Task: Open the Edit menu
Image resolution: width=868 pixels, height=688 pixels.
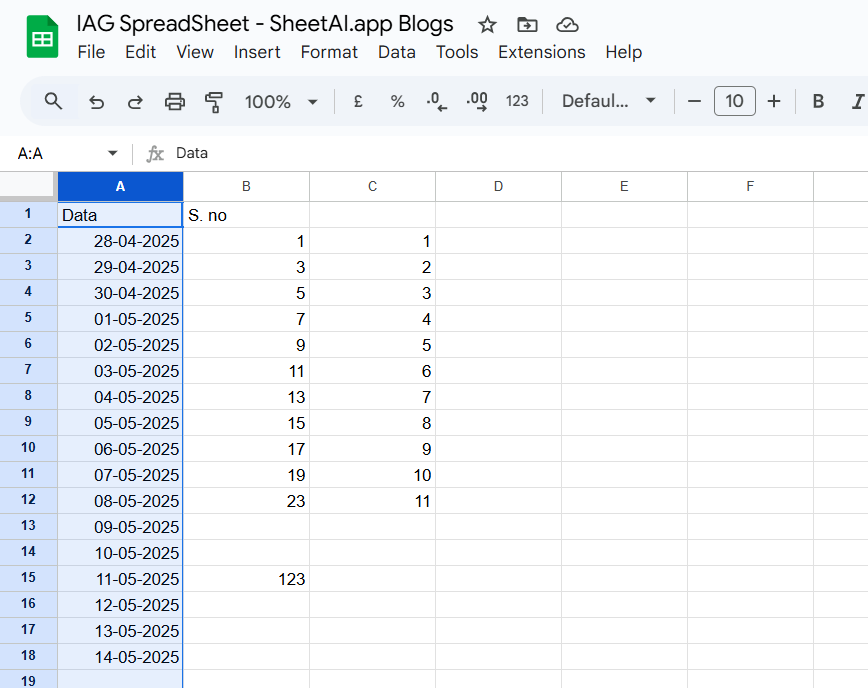Action: (140, 52)
